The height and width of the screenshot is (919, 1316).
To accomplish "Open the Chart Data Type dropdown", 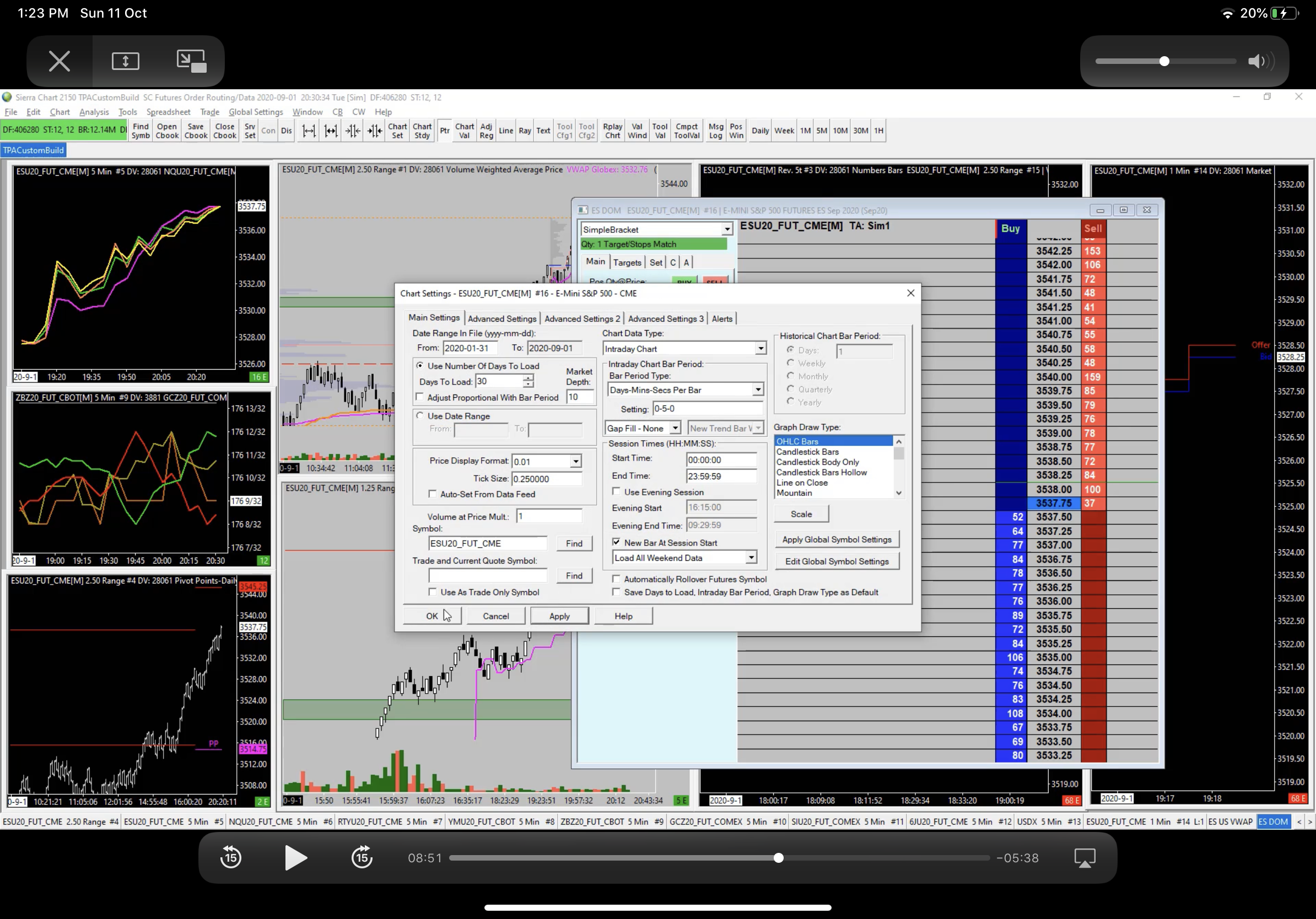I will (x=760, y=348).
